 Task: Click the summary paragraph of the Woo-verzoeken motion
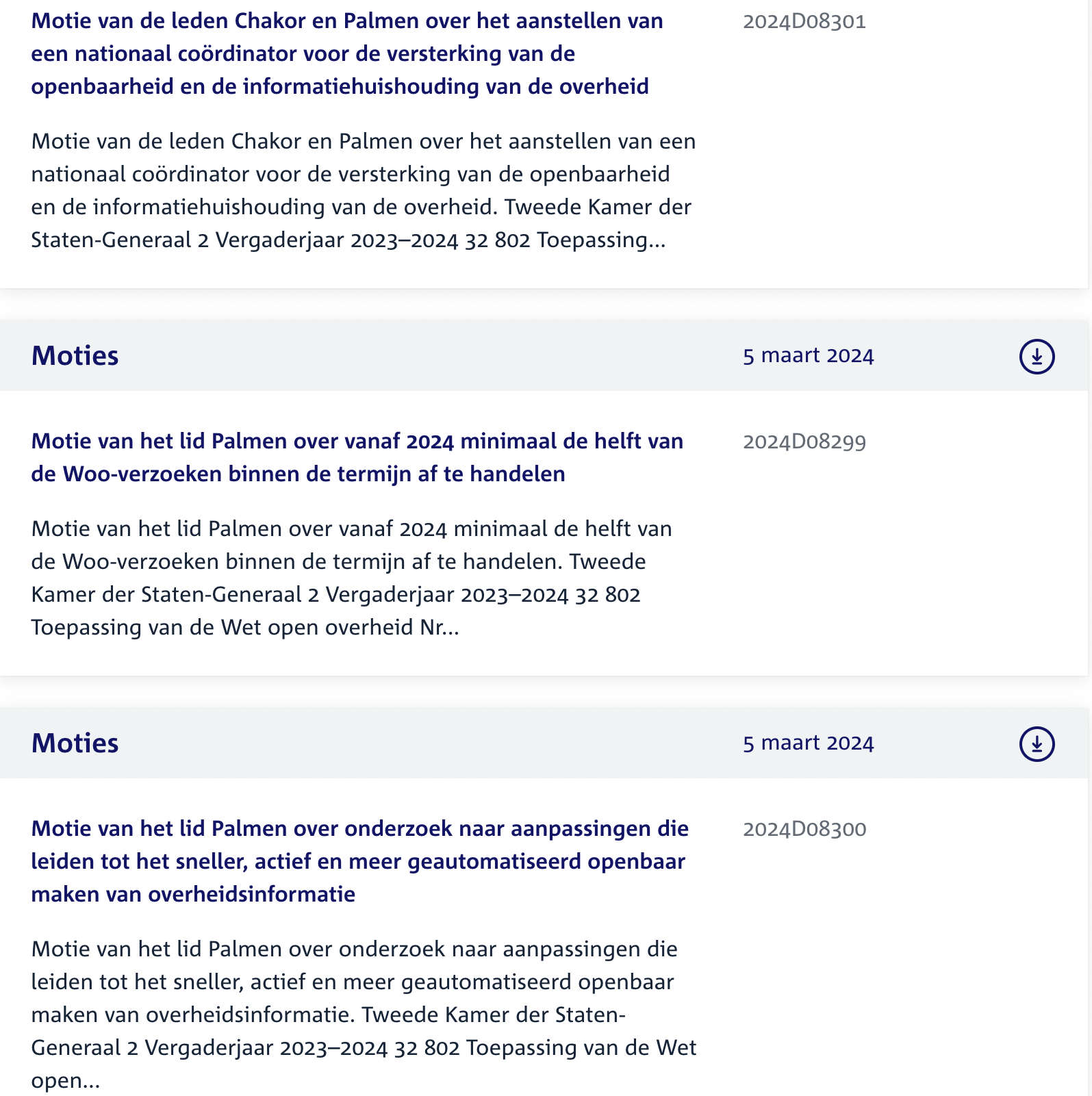tap(352, 578)
